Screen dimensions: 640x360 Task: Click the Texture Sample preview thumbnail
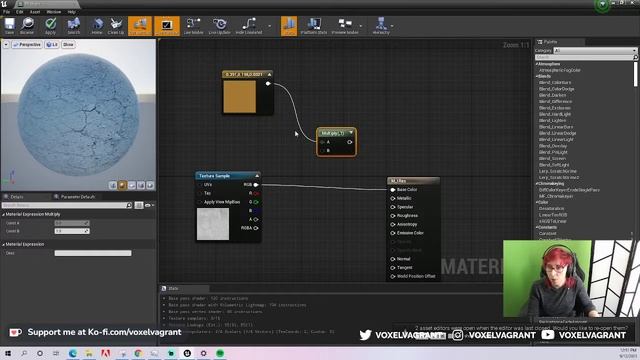click(213, 224)
